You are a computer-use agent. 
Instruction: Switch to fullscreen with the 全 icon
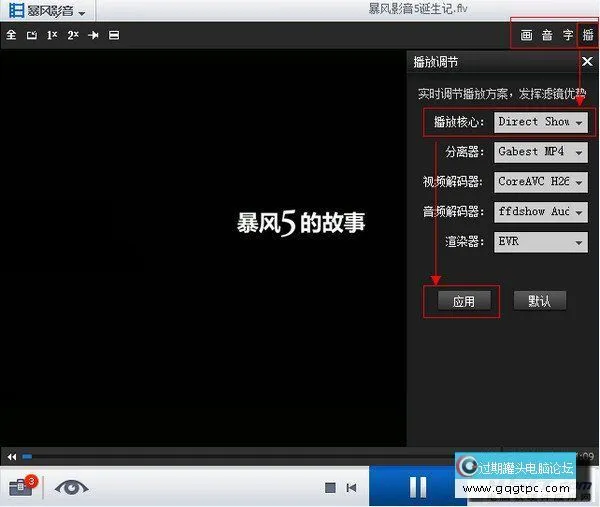11,35
